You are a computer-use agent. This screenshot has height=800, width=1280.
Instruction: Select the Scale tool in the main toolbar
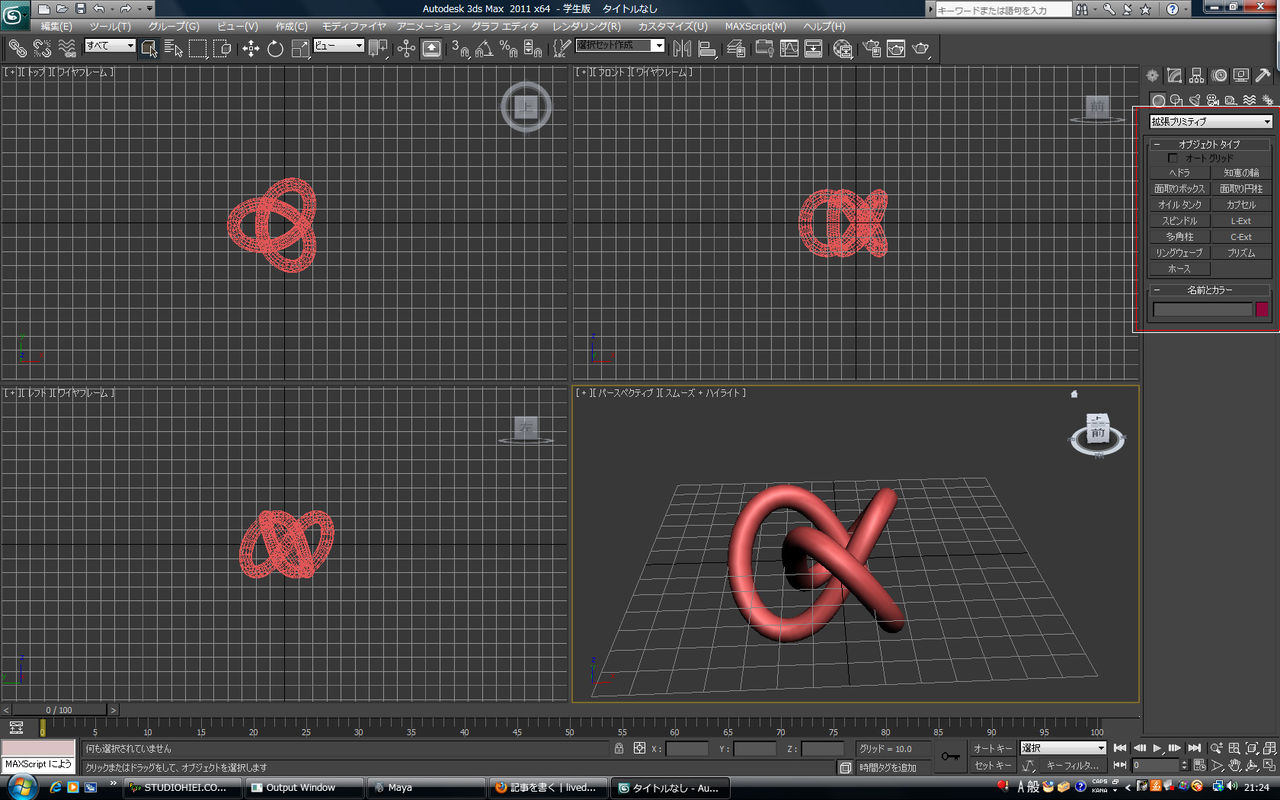[300, 48]
